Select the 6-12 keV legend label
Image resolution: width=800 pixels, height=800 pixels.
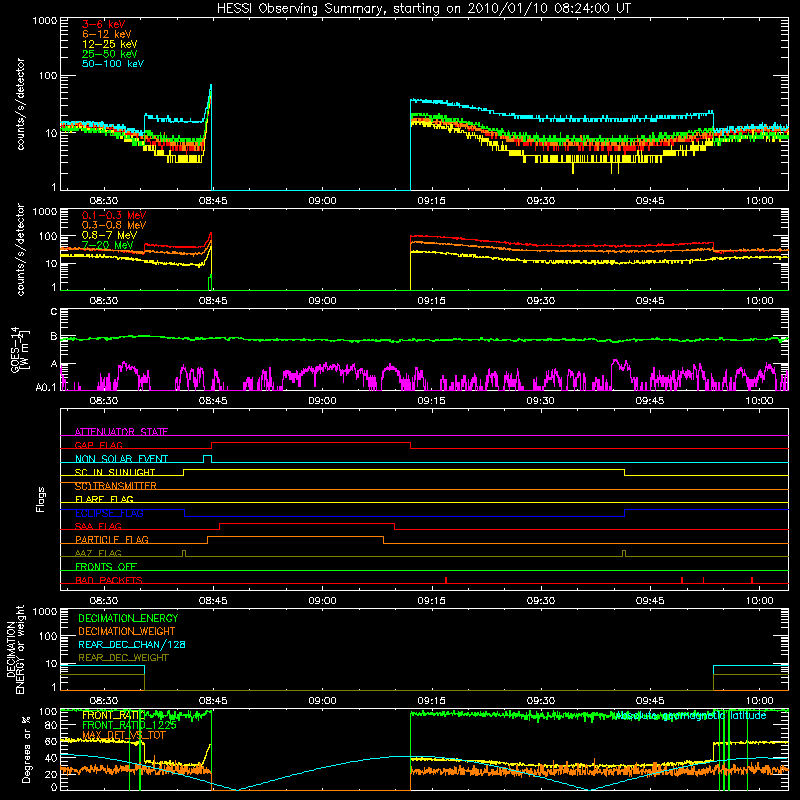point(107,34)
